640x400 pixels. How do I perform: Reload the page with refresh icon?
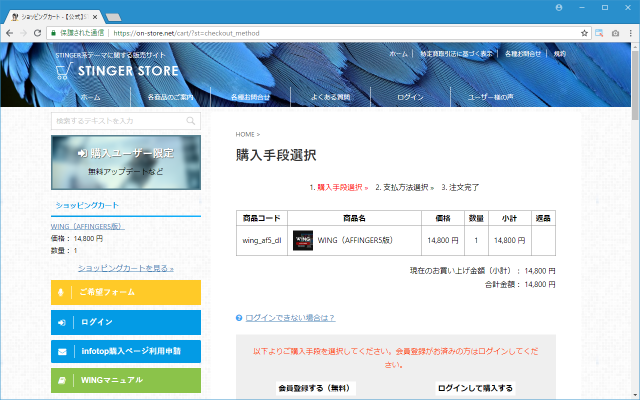(37, 33)
